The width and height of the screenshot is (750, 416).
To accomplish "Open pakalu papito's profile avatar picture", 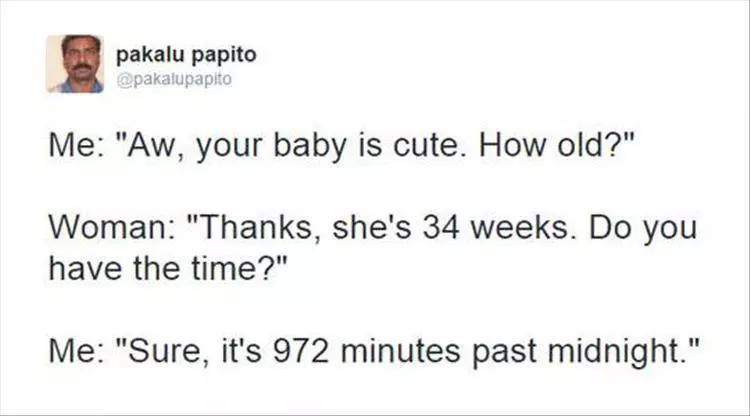I will click(x=75, y=64).
